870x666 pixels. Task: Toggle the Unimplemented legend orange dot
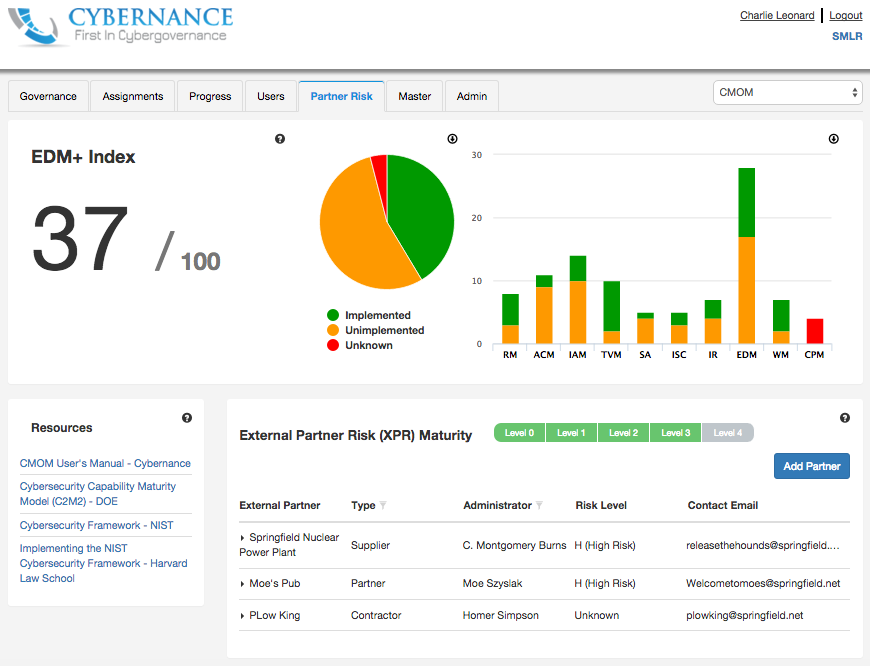(333, 330)
